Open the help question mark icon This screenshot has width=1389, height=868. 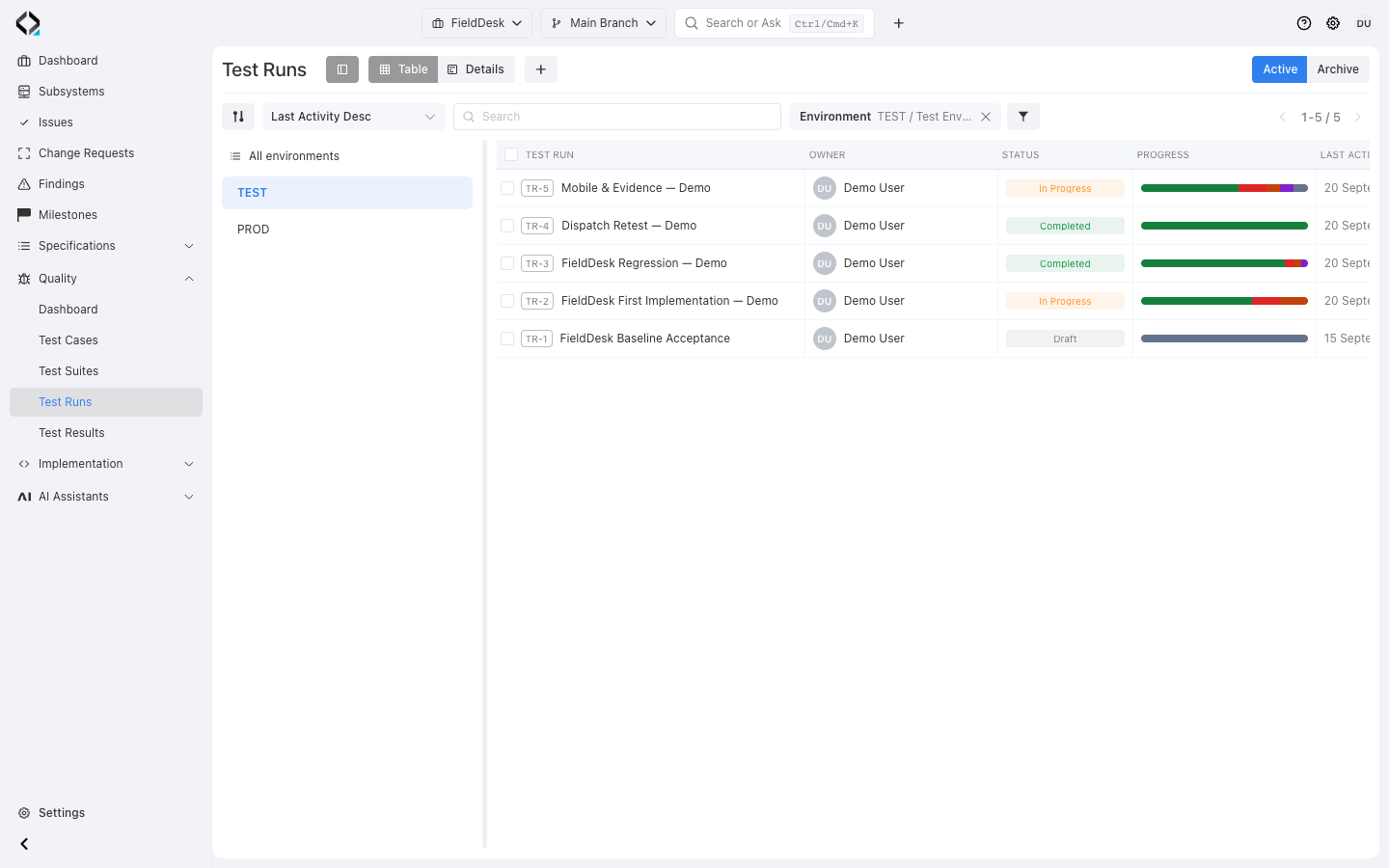click(1304, 23)
